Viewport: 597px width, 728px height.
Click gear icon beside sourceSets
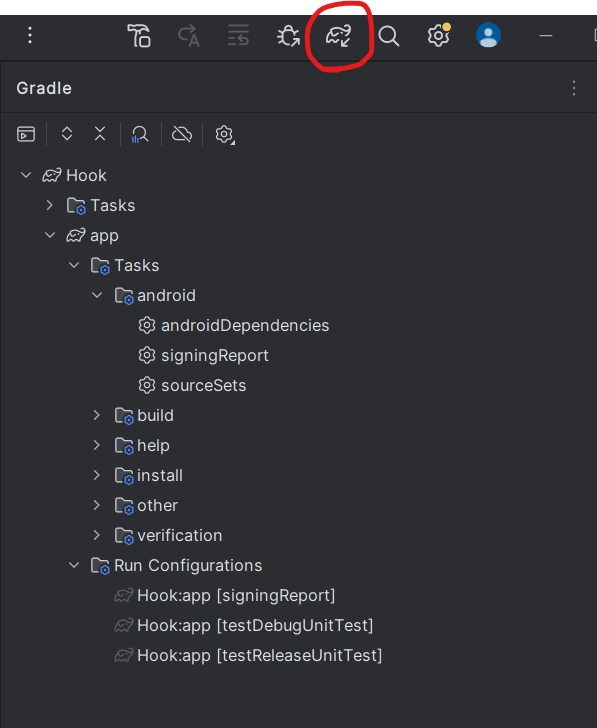click(147, 385)
